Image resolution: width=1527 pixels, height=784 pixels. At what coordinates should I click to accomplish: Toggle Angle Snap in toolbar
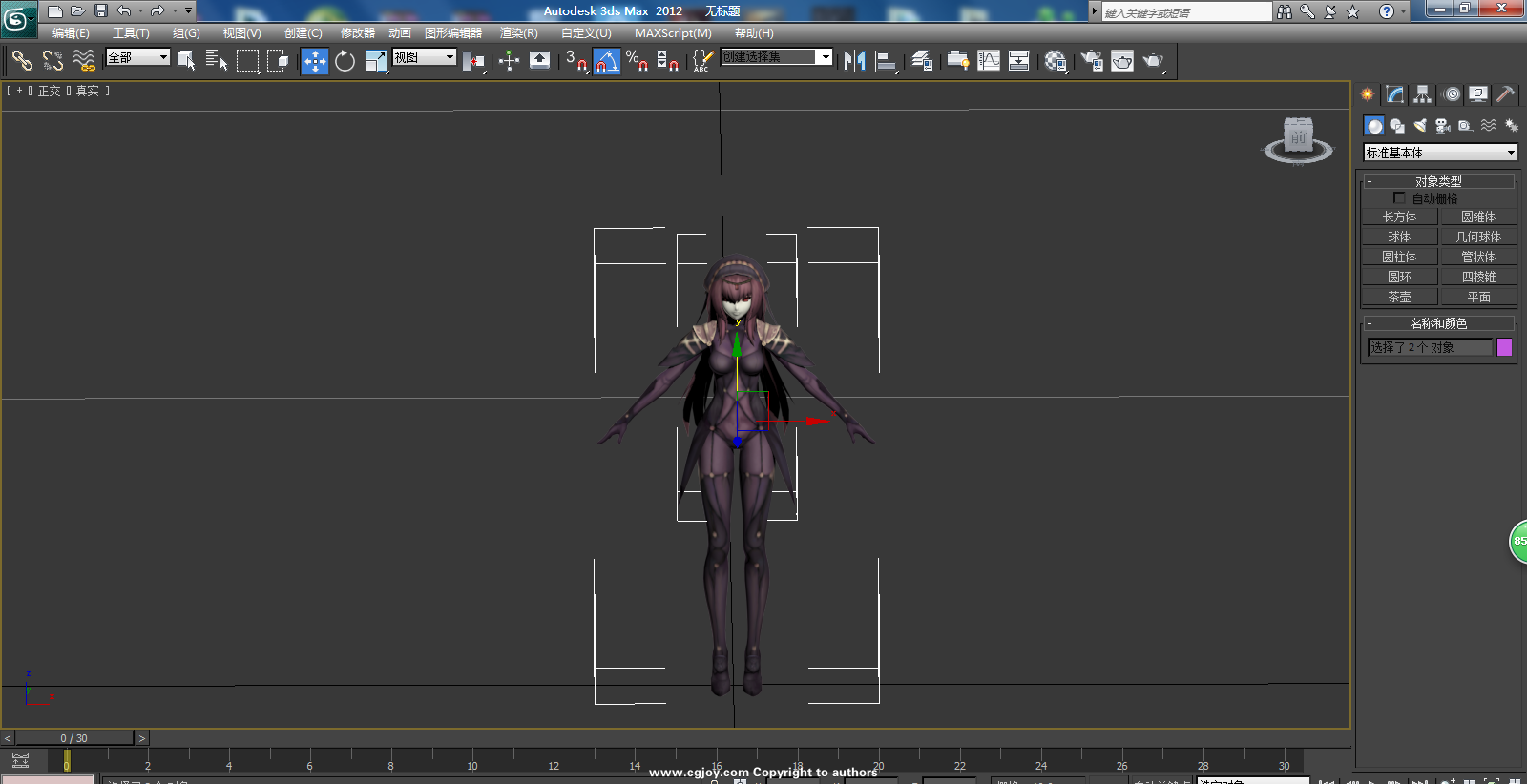coord(606,61)
